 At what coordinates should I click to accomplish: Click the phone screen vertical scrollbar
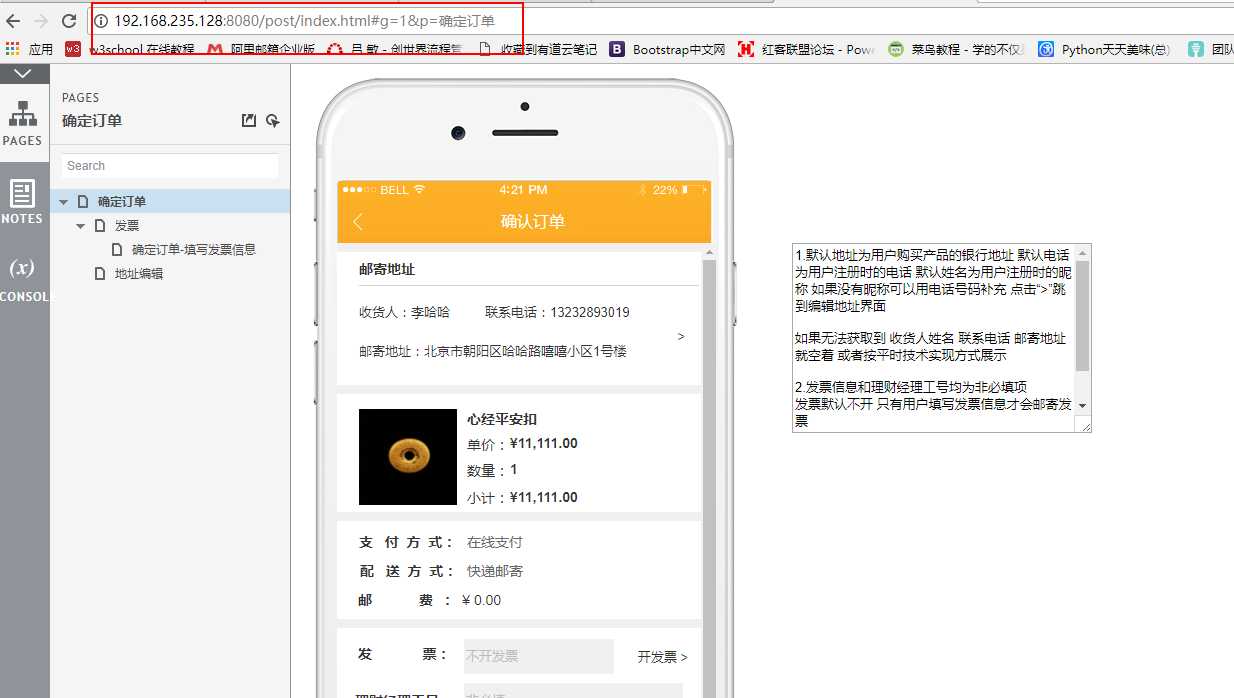coord(709,479)
